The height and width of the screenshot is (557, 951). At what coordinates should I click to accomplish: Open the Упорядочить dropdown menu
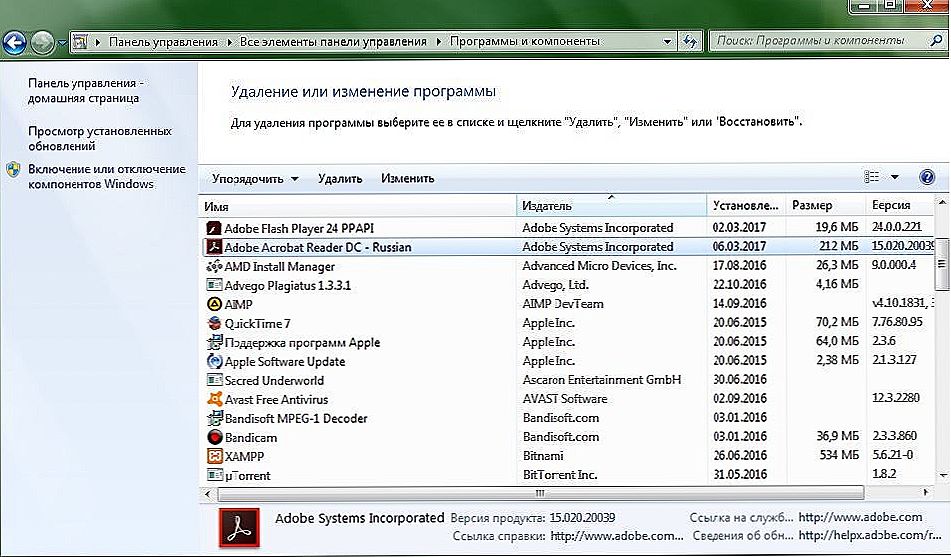(x=255, y=179)
